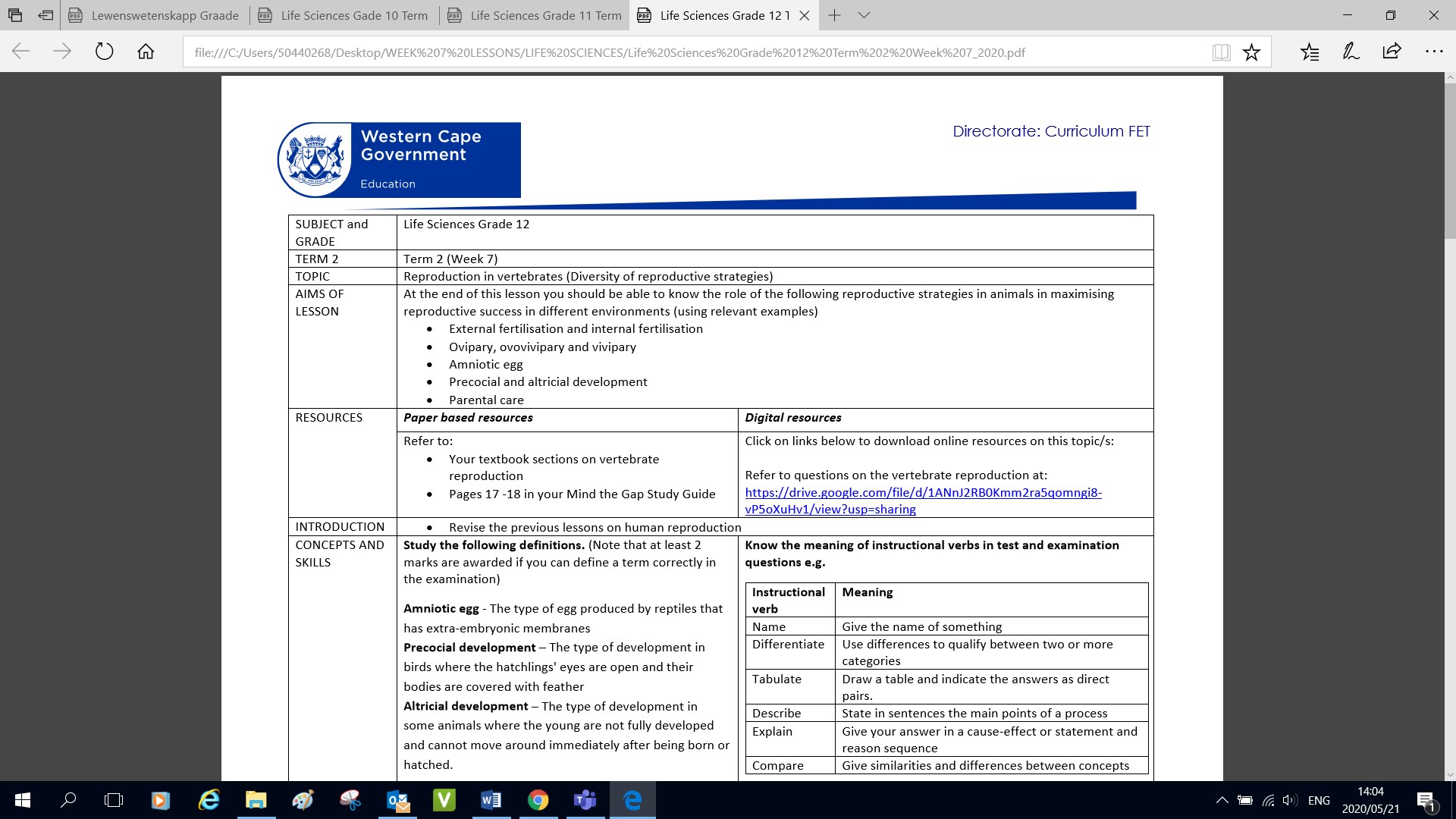Screen dimensions: 1456x819
Task: Open Outlook from the taskbar
Action: point(397,800)
